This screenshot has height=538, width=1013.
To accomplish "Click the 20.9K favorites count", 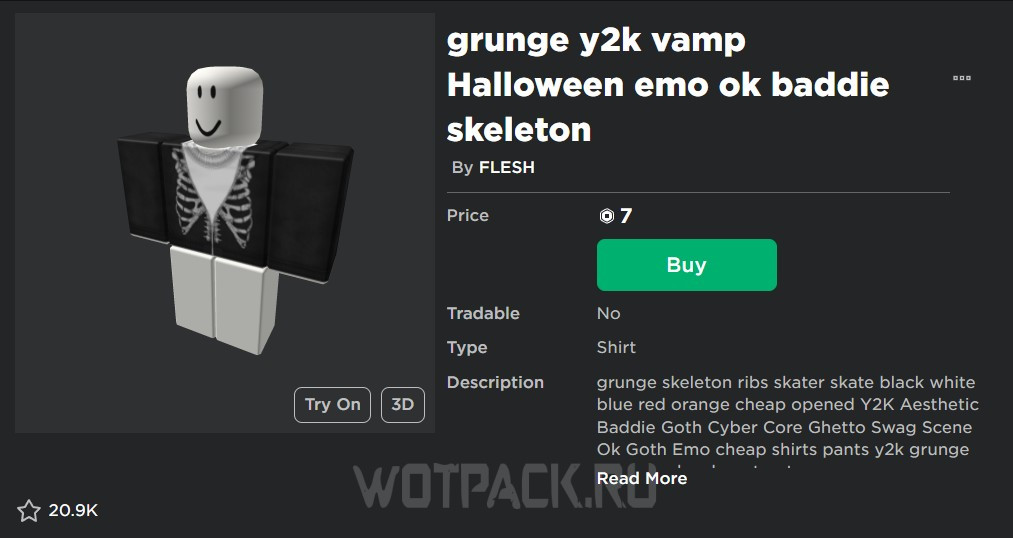I will click(x=73, y=511).
